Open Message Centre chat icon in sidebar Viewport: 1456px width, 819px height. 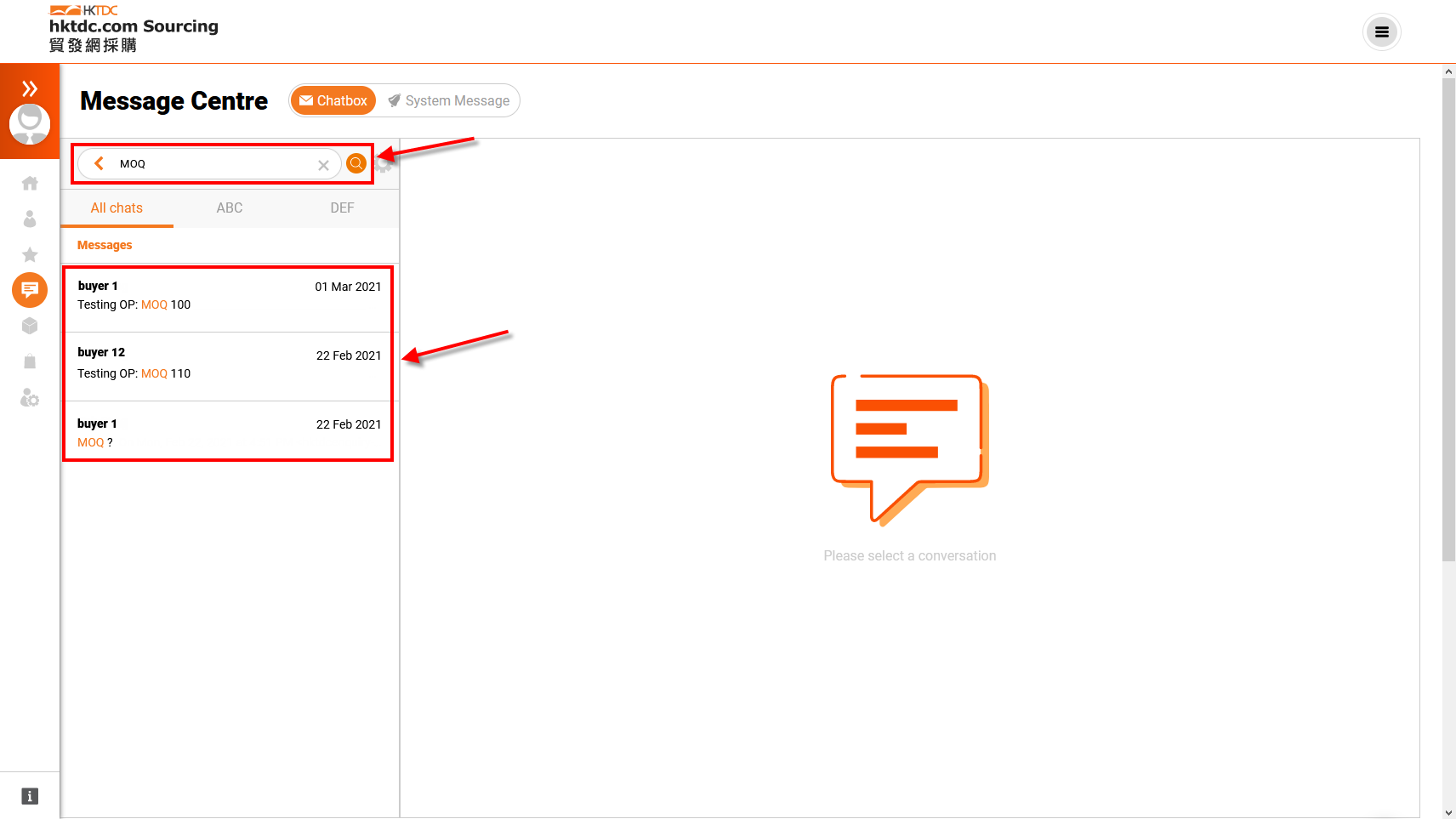(30, 290)
